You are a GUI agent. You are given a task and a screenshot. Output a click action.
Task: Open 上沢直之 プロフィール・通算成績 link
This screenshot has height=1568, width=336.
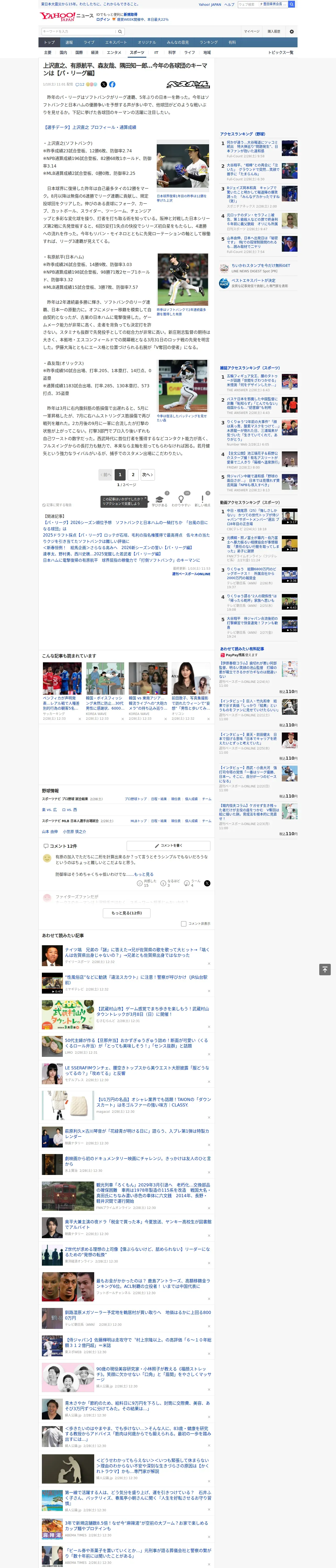(x=90, y=127)
